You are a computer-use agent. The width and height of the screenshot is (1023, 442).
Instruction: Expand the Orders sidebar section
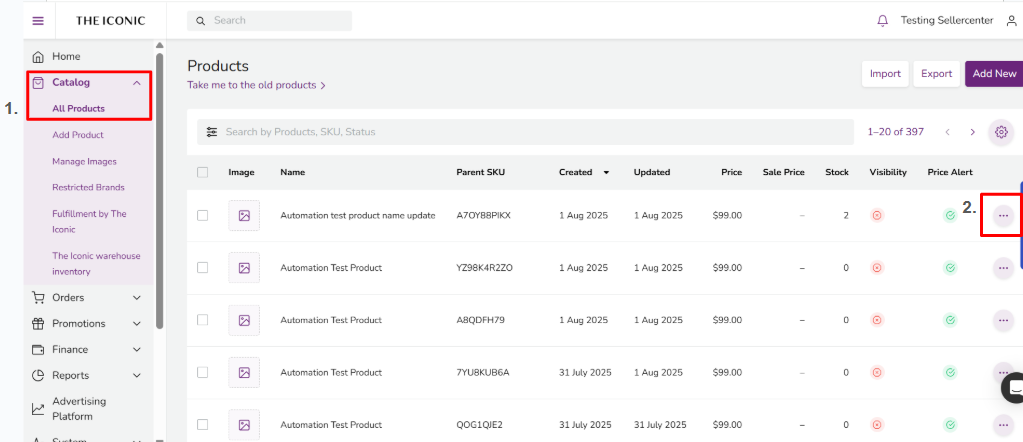click(x=137, y=297)
